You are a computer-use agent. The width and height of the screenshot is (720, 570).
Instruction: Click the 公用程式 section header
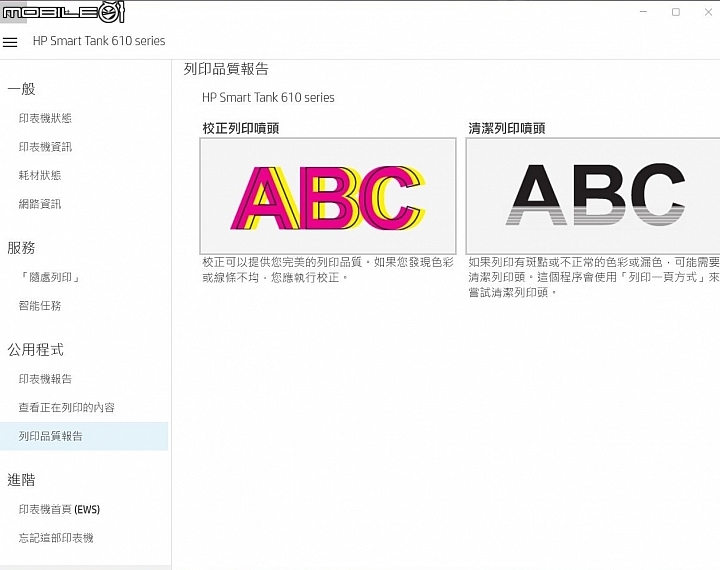pos(35,350)
